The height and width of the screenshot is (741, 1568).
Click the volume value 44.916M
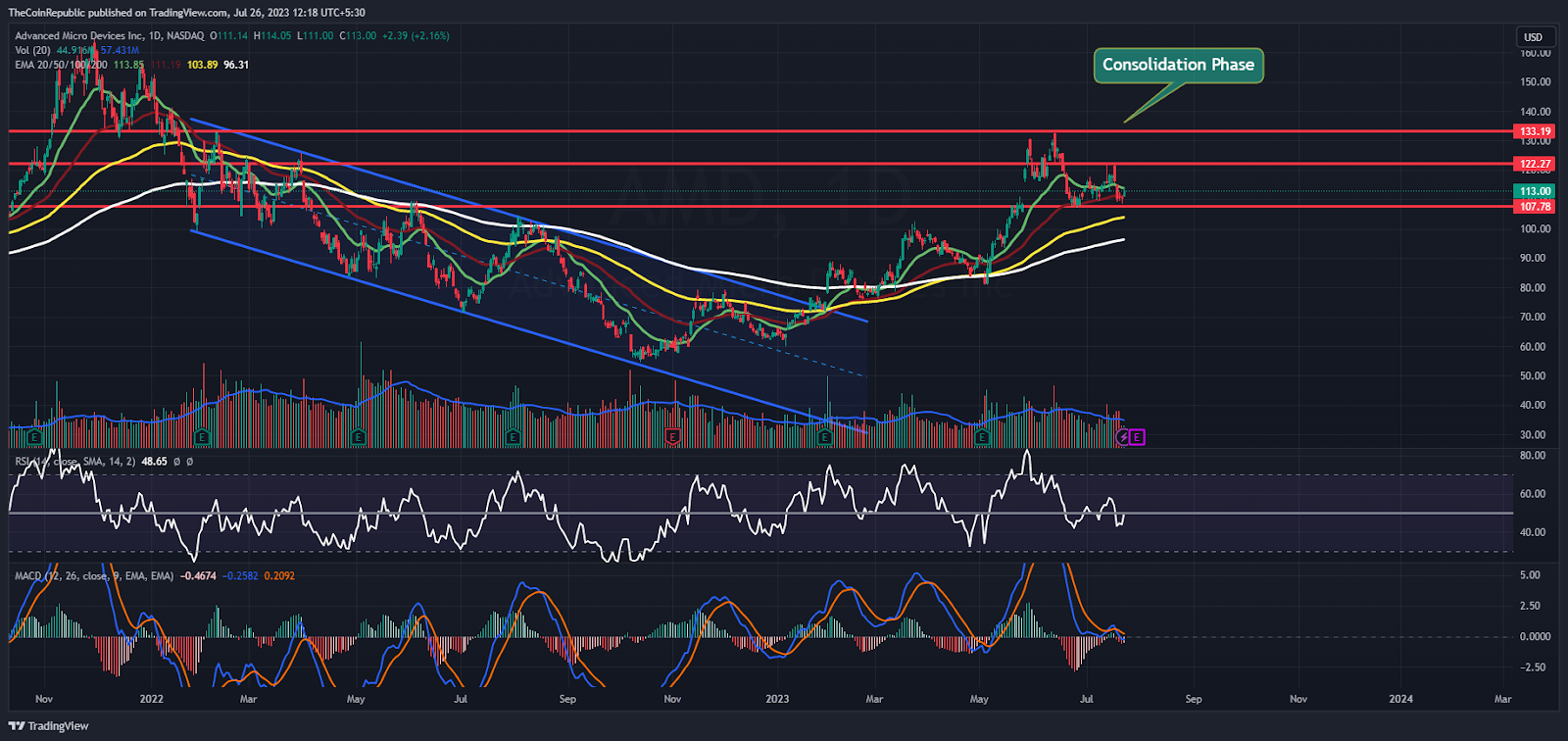(x=74, y=50)
